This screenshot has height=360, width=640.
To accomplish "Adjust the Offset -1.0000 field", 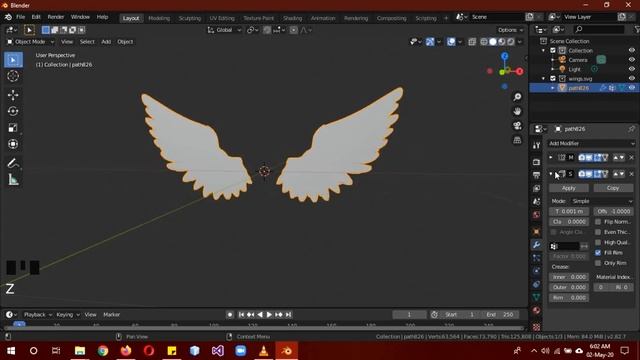I will 613,211.
